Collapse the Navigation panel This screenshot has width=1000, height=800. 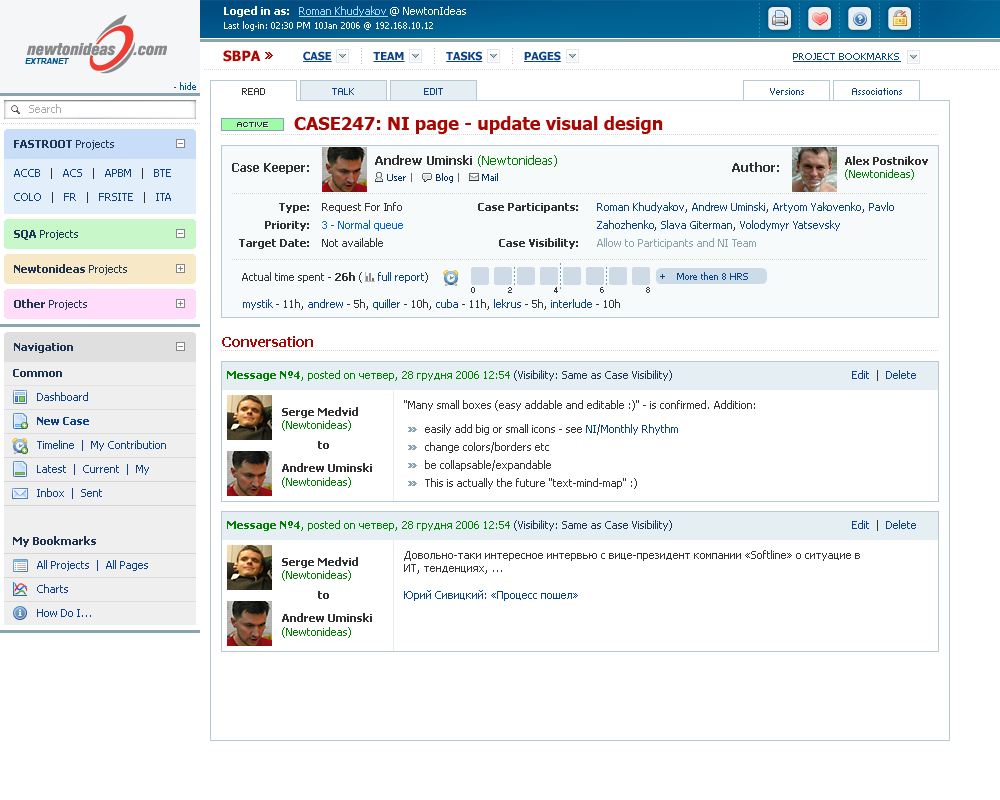pyautogui.click(x=180, y=346)
